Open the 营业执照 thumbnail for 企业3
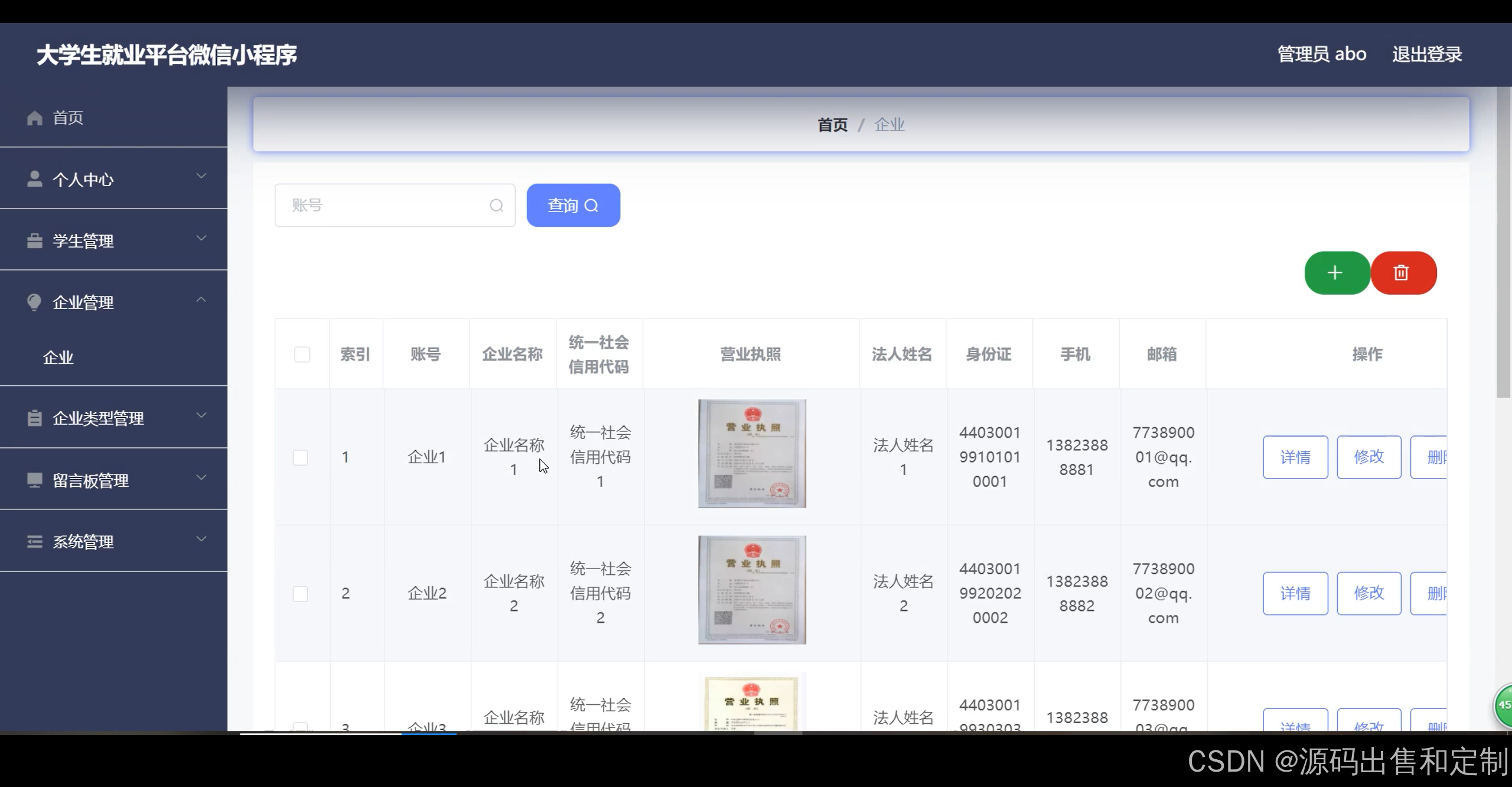This screenshot has width=1512, height=787. pyautogui.click(x=752, y=702)
